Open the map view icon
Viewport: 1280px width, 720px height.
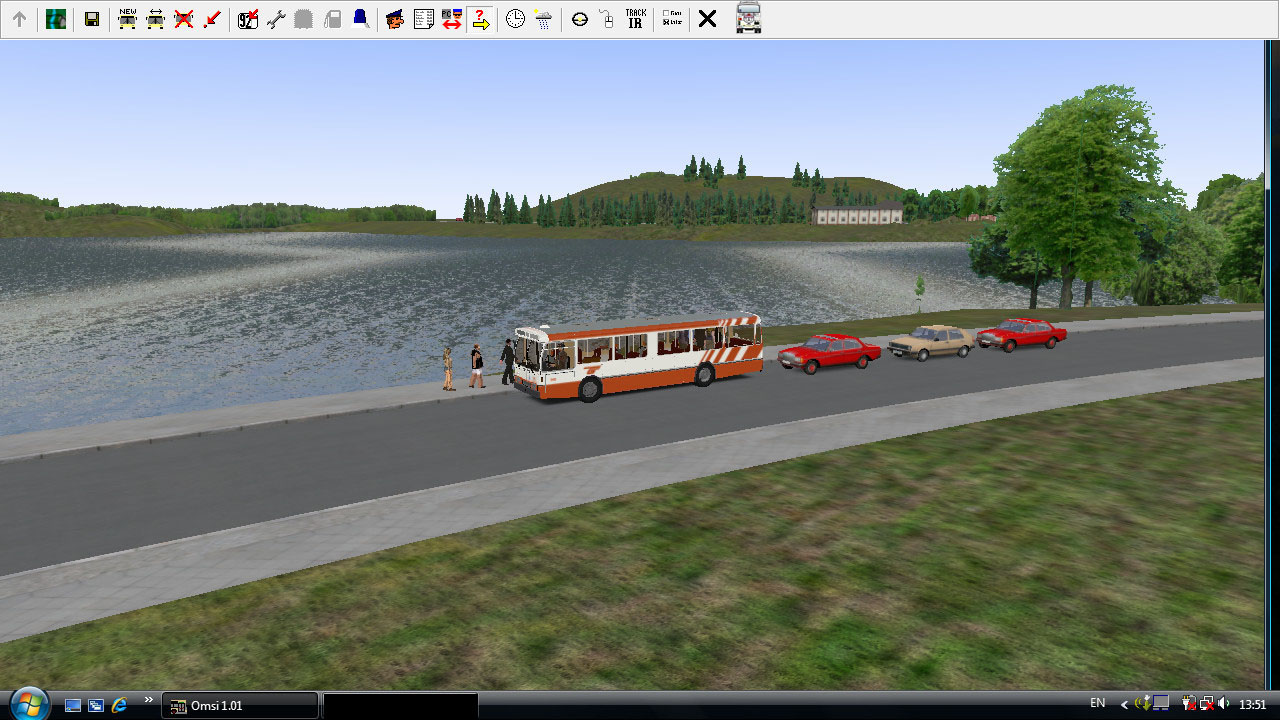coord(56,19)
